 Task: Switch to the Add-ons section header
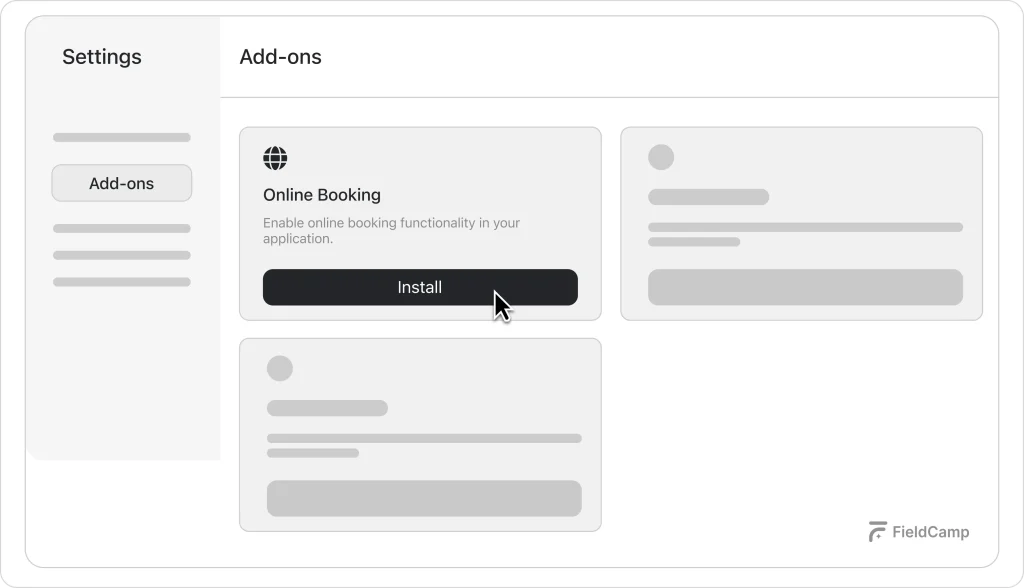click(280, 57)
